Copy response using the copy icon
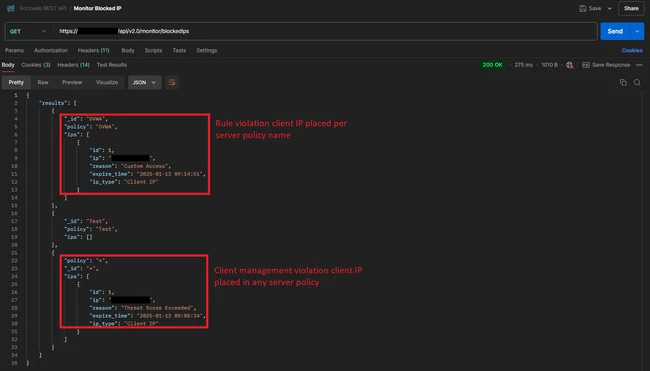The width and height of the screenshot is (650, 371). click(x=623, y=82)
